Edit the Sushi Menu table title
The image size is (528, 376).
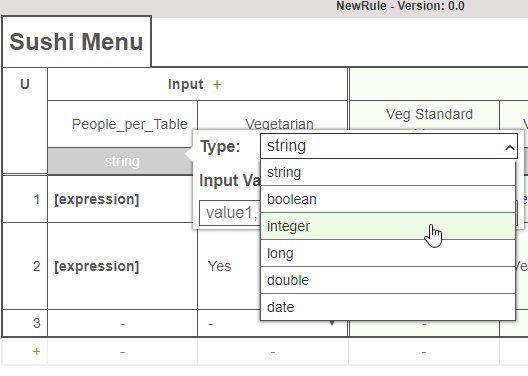click(x=76, y=42)
